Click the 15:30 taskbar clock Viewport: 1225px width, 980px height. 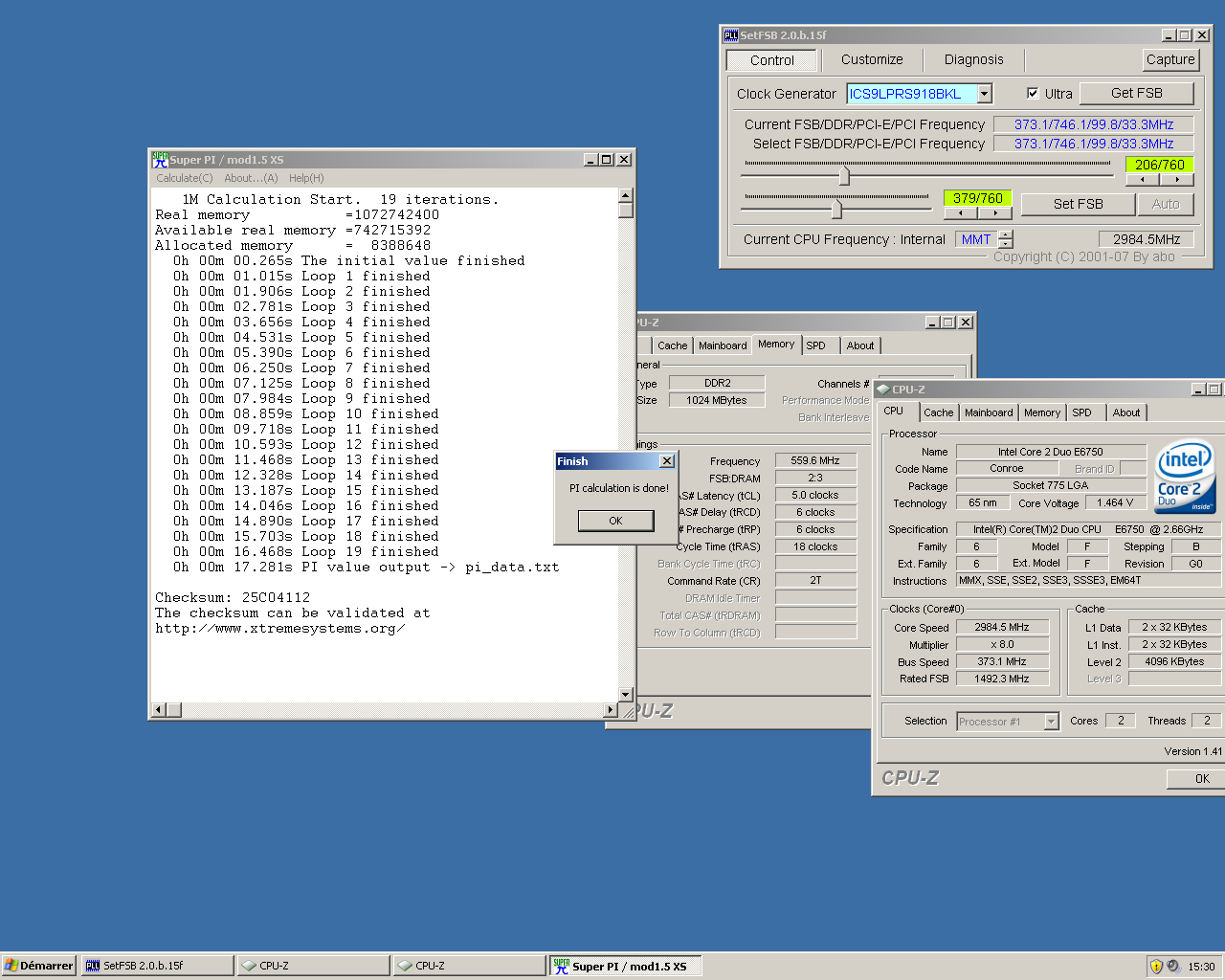point(1201,967)
